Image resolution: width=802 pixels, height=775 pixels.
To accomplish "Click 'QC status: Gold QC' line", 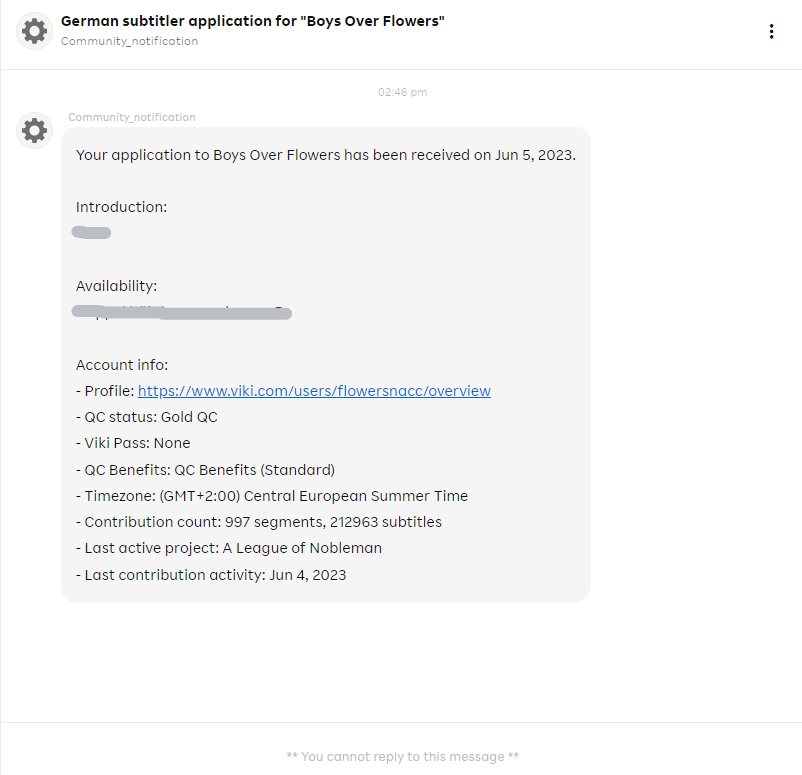I will [x=147, y=417].
